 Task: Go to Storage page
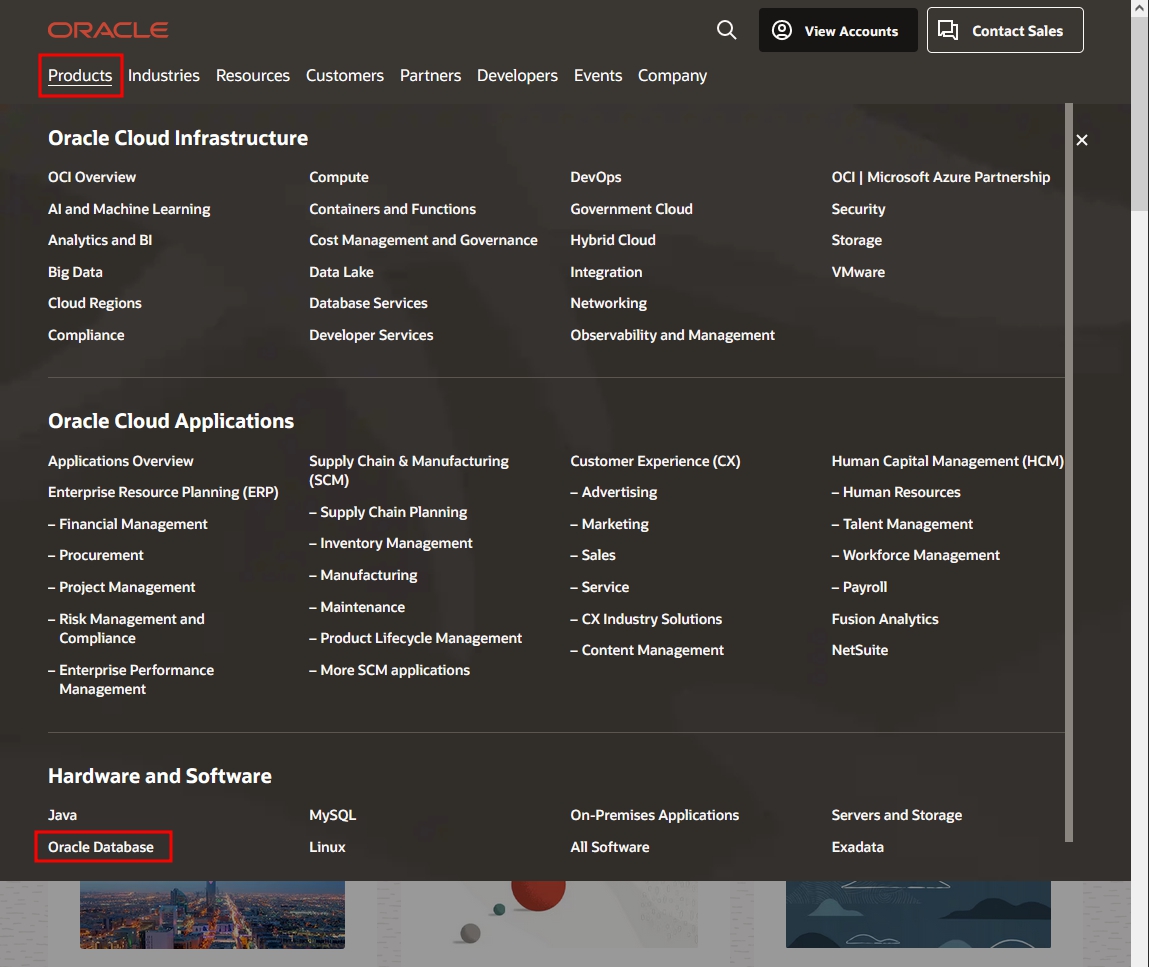(856, 240)
